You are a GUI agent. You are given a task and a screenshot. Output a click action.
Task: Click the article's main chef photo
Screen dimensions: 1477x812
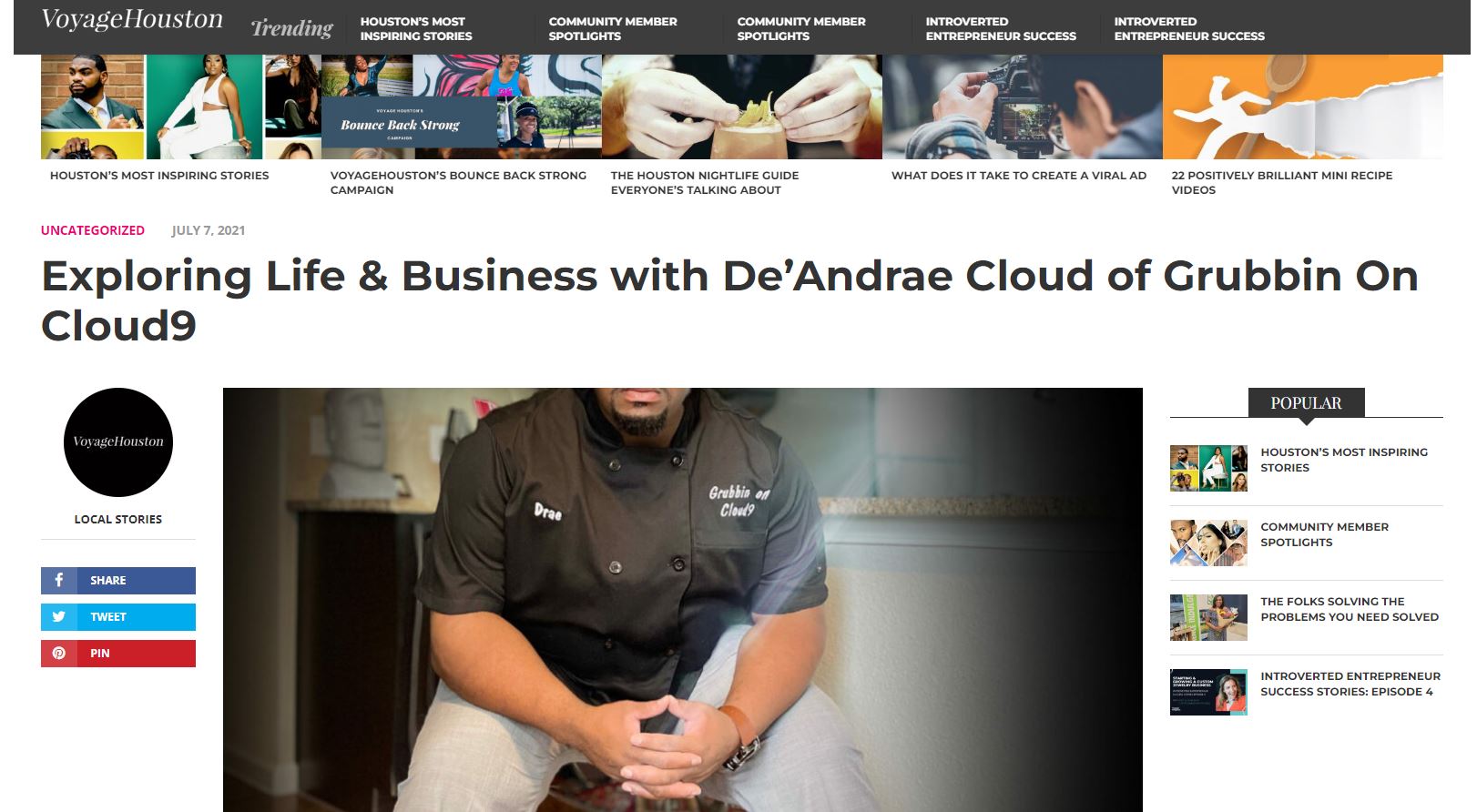[683, 599]
